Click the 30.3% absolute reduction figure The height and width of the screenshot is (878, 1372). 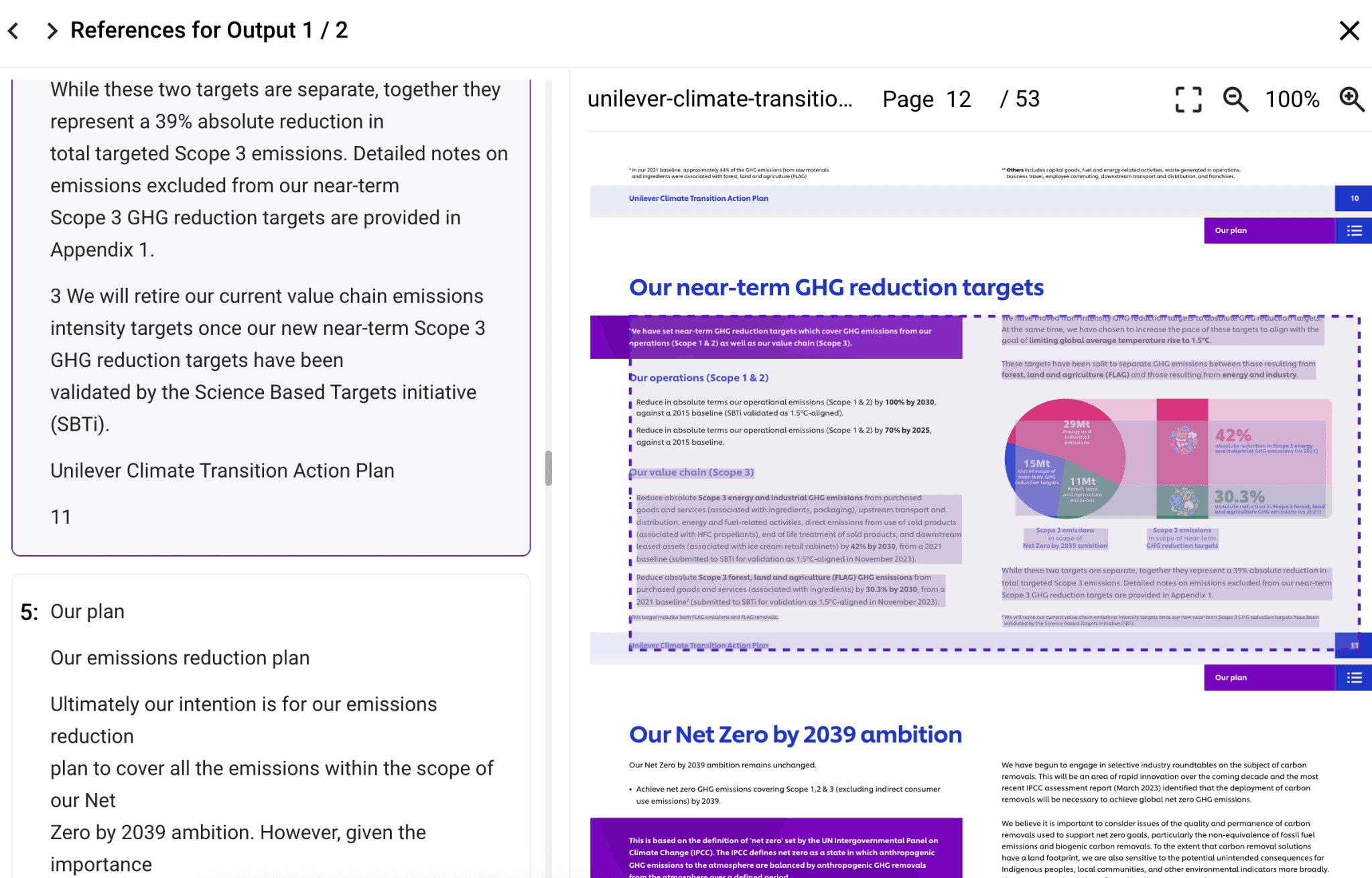point(1239,496)
